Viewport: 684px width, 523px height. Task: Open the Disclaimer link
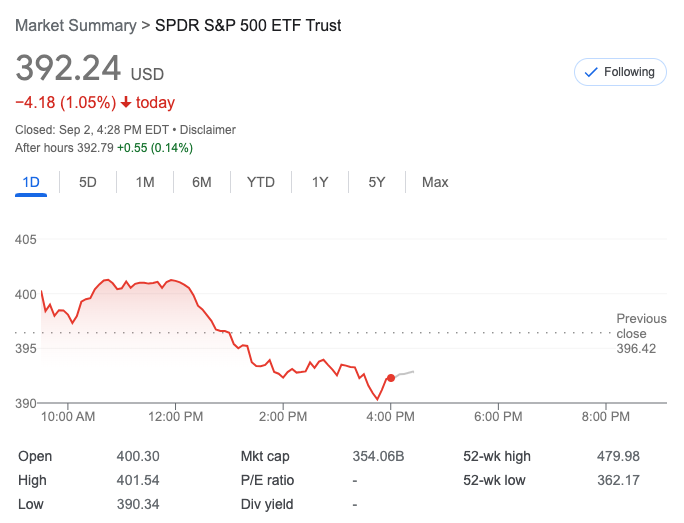(x=208, y=130)
